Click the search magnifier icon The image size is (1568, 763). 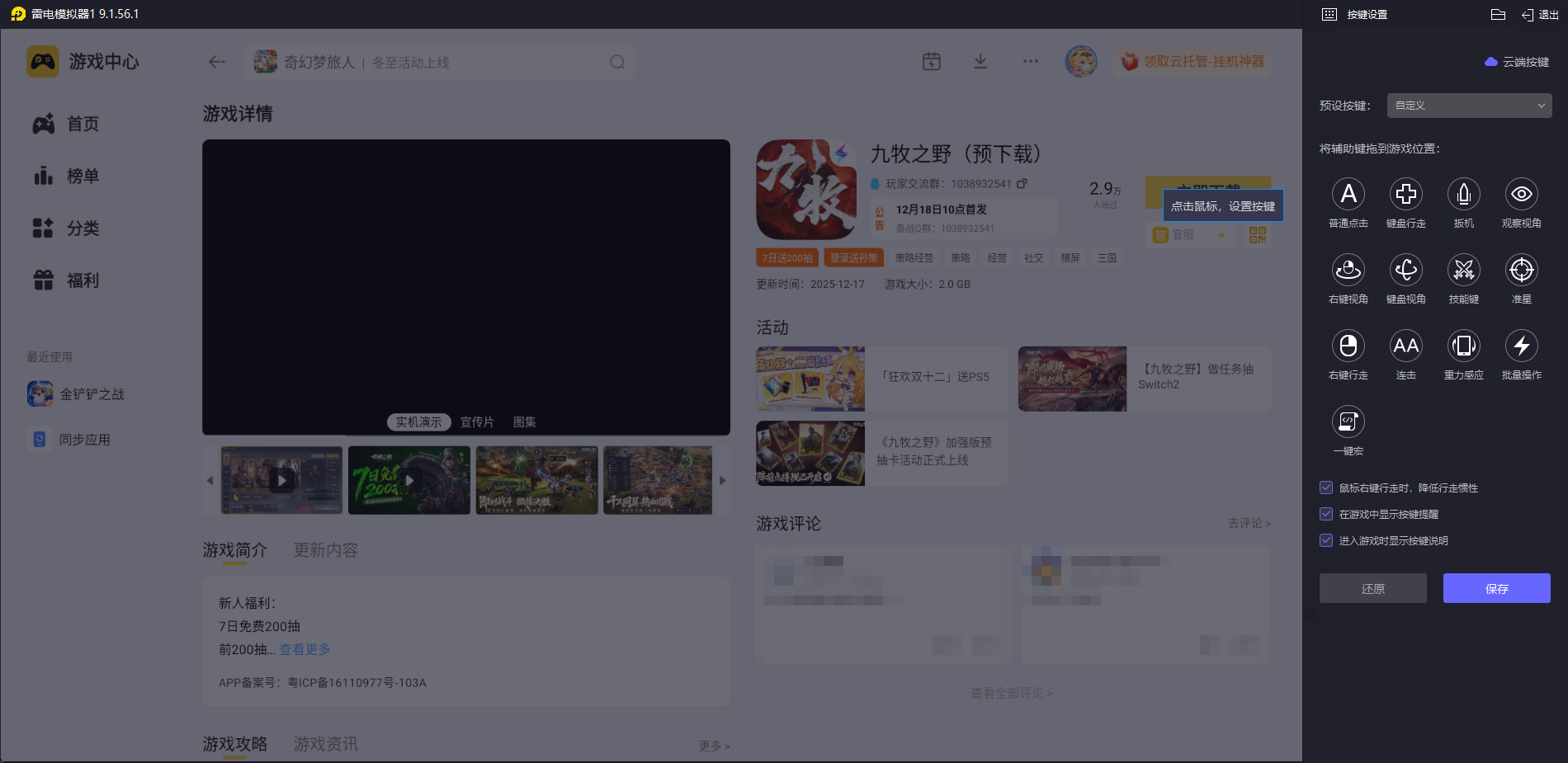coord(617,62)
